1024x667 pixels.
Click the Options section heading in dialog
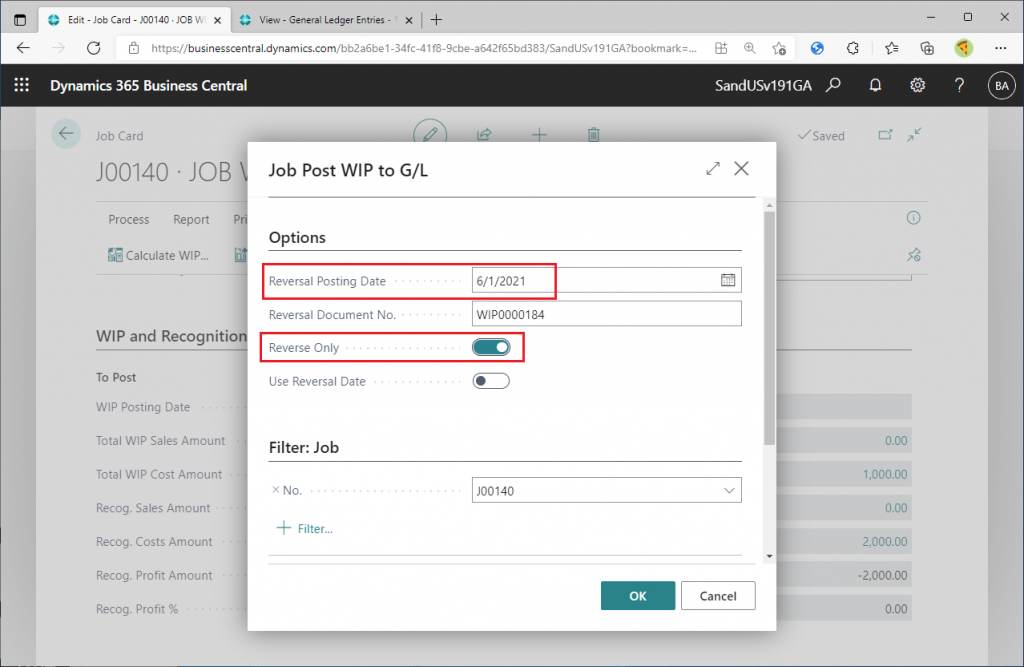pos(297,237)
